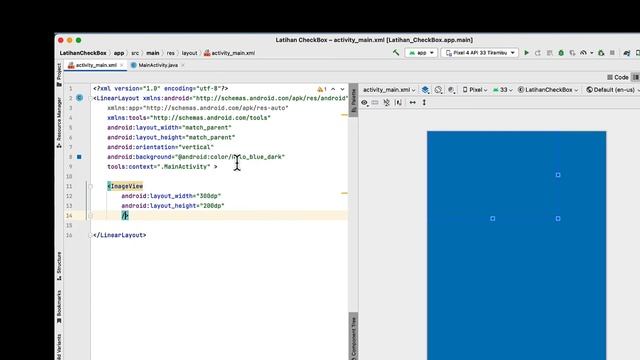640x360 pixels.
Task: Close the activity_main.xml editor tab
Action: coord(122,65)
